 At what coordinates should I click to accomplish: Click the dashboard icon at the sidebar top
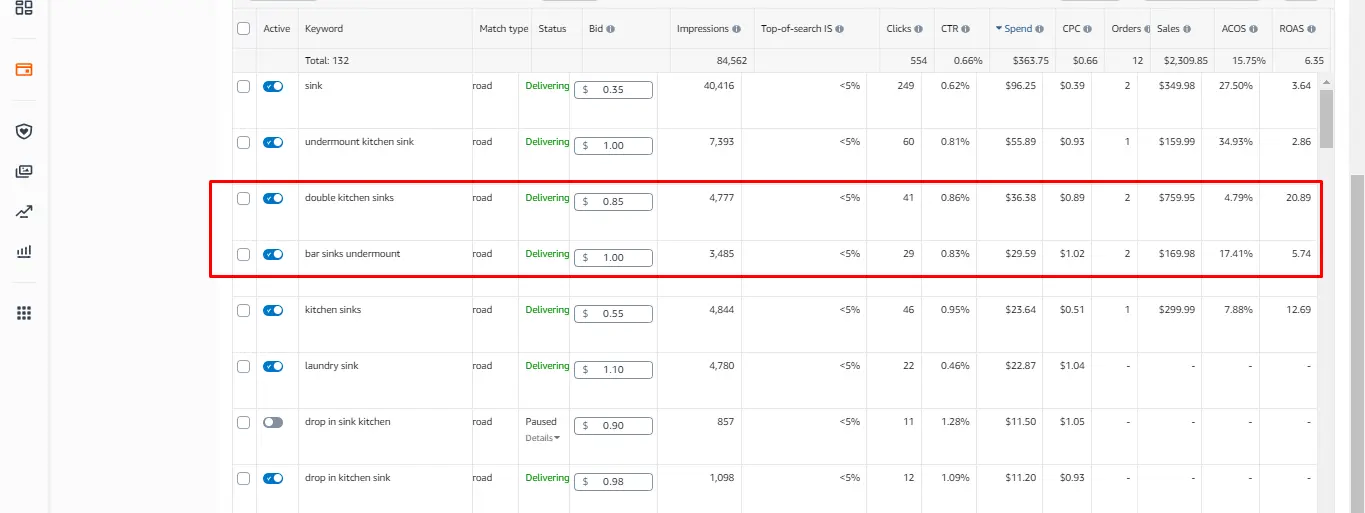pyautogui.click(x=24, y=8)
